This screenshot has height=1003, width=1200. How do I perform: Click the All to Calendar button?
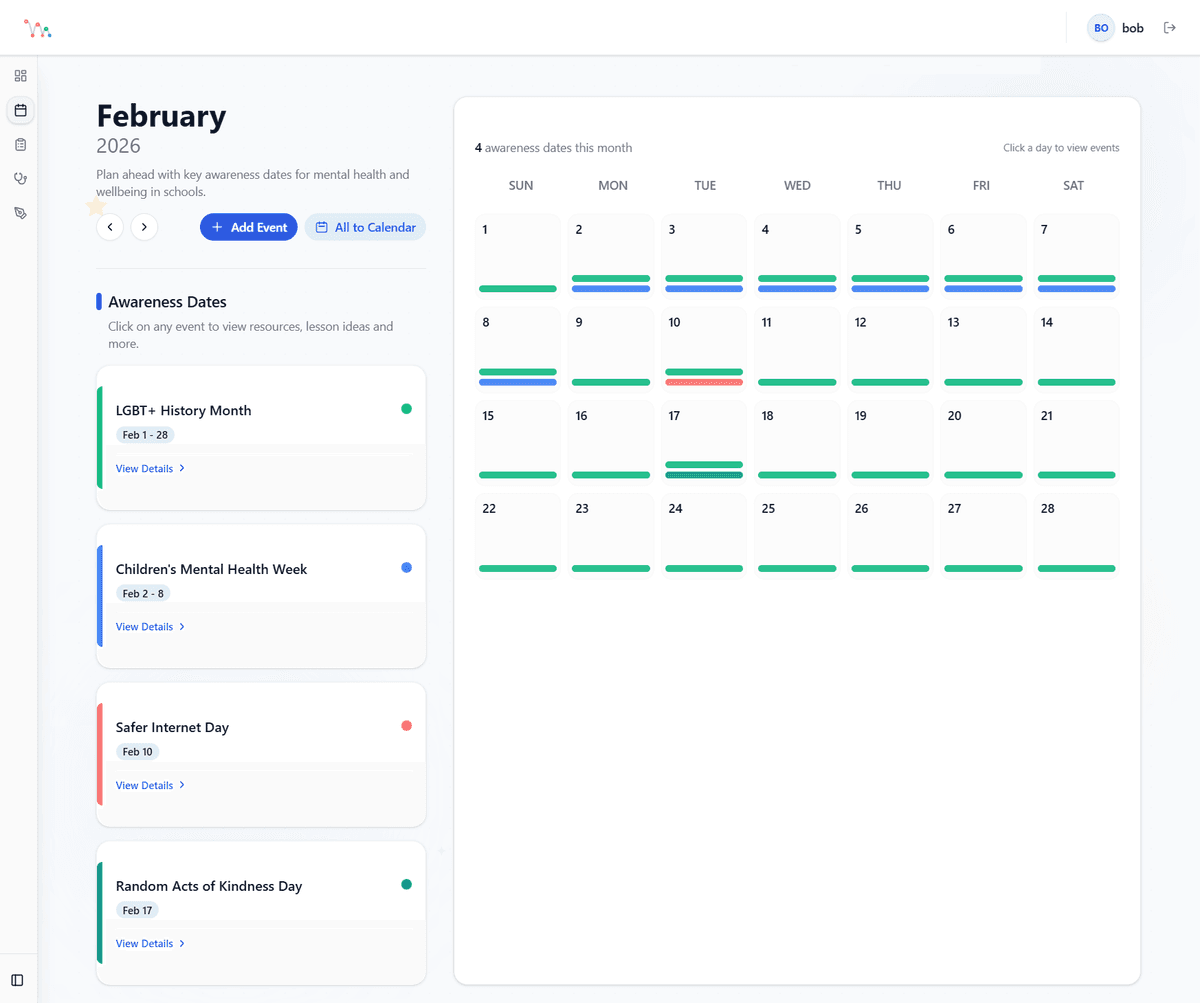coord(365,227)
